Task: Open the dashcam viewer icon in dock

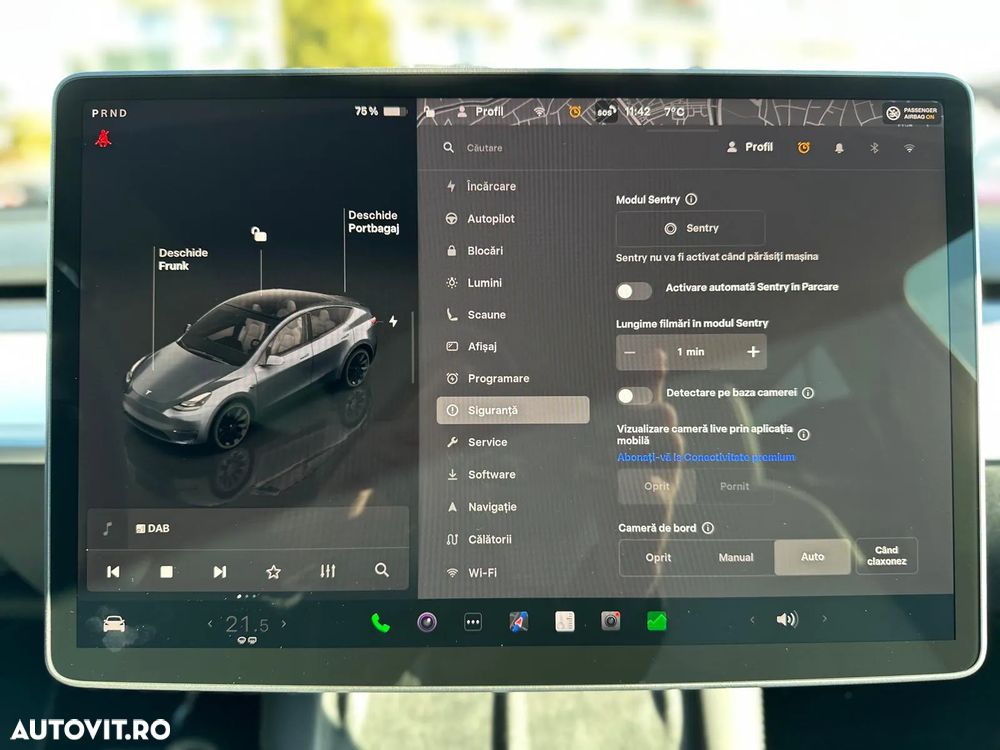Action: 610,621
